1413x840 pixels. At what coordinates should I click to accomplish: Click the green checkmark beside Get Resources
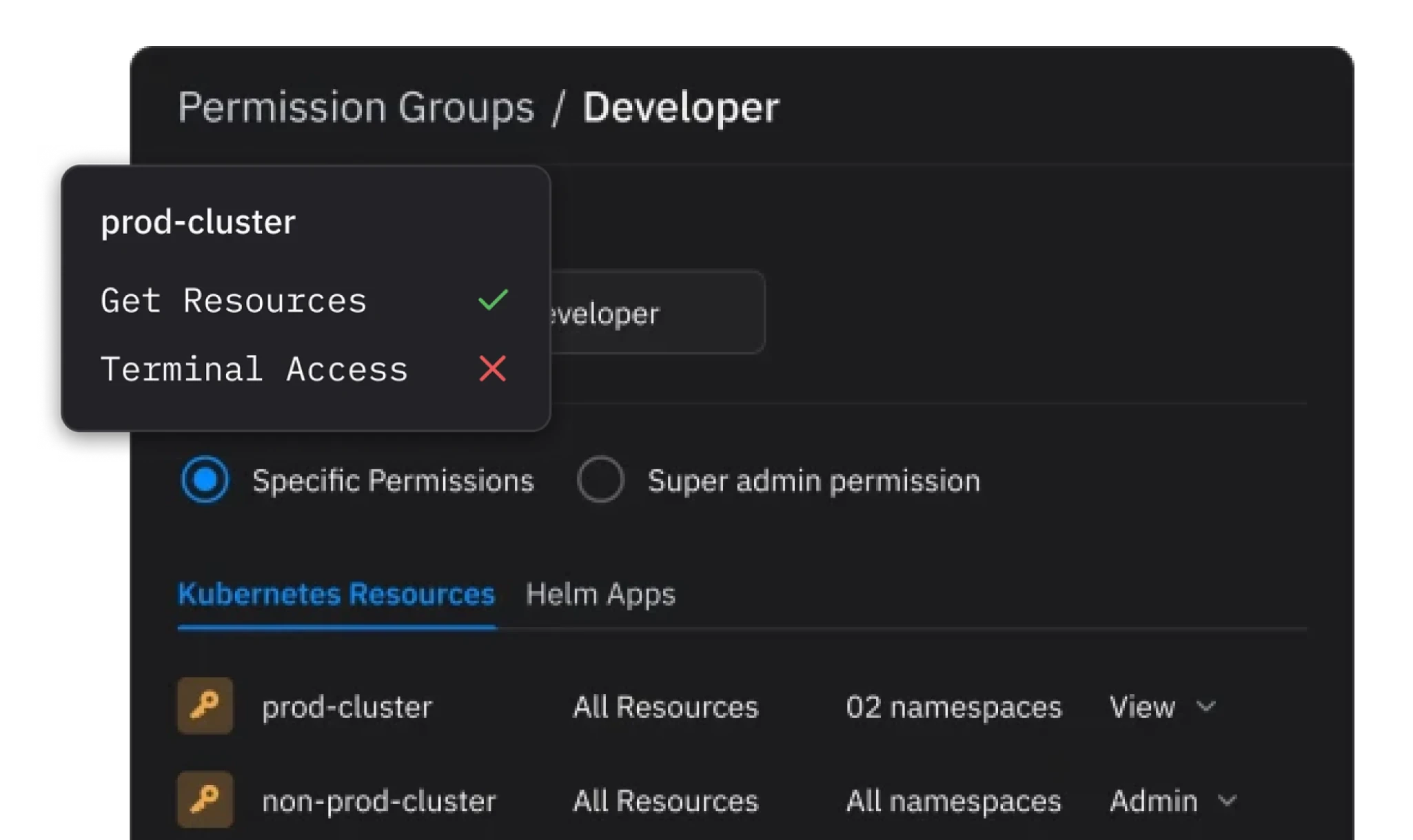(493, 300)
